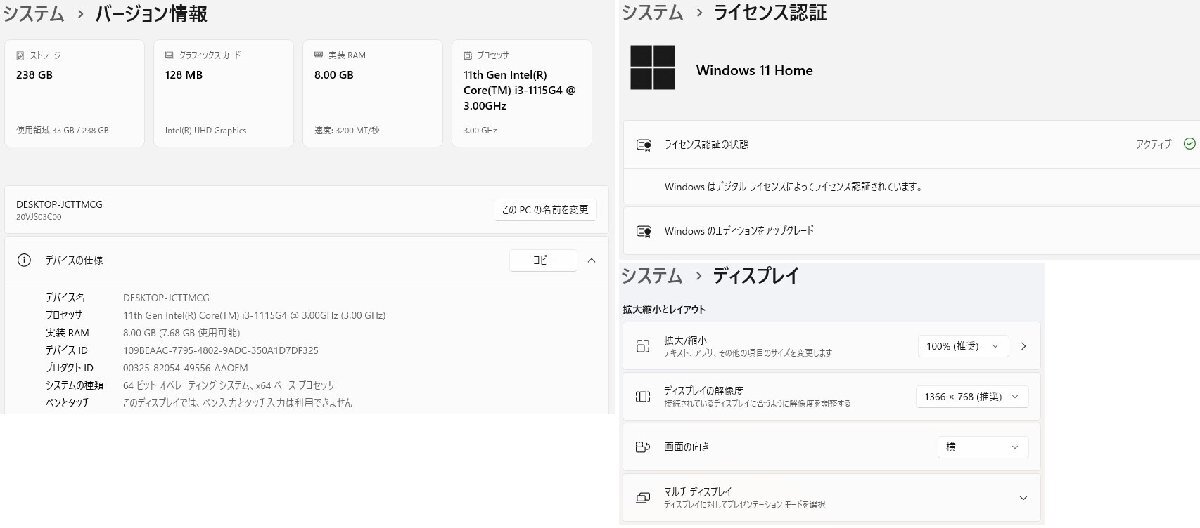Image resolution: width=1200 pixels, height=528 pixels.
Task: Click the green active checkmark icon
Action: click(1189, 144)
